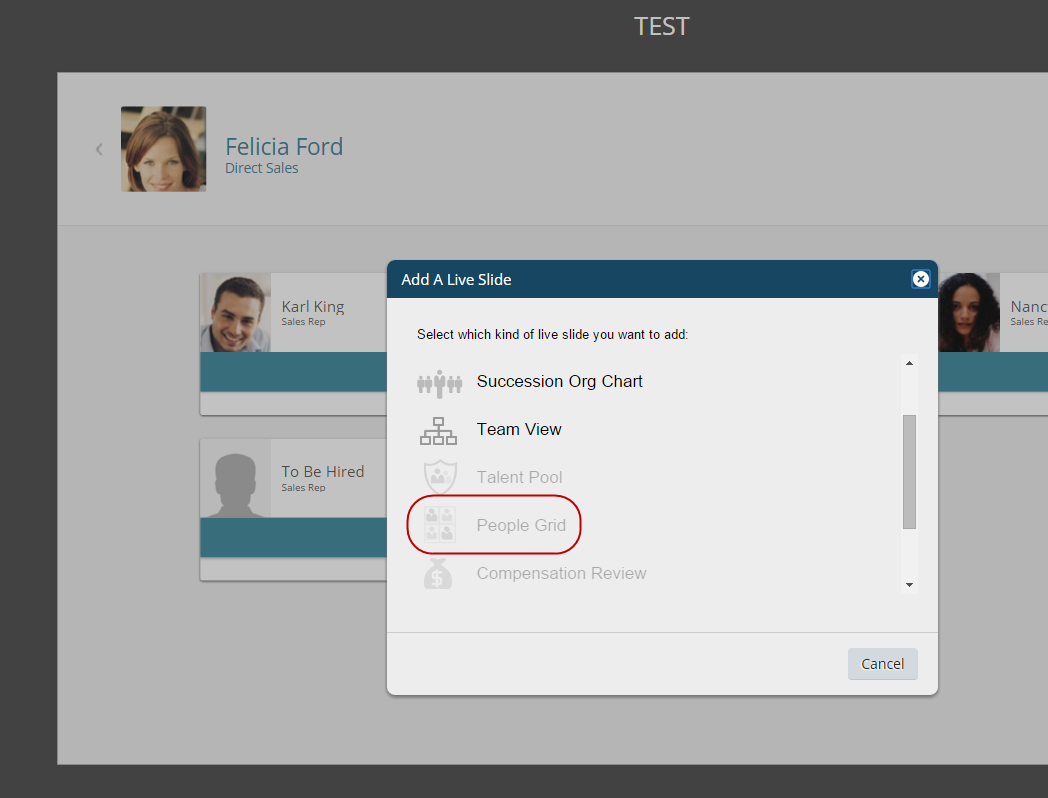Go back with the left chevron arrow
Screen dimensions: 1048x798
[99, 149]
